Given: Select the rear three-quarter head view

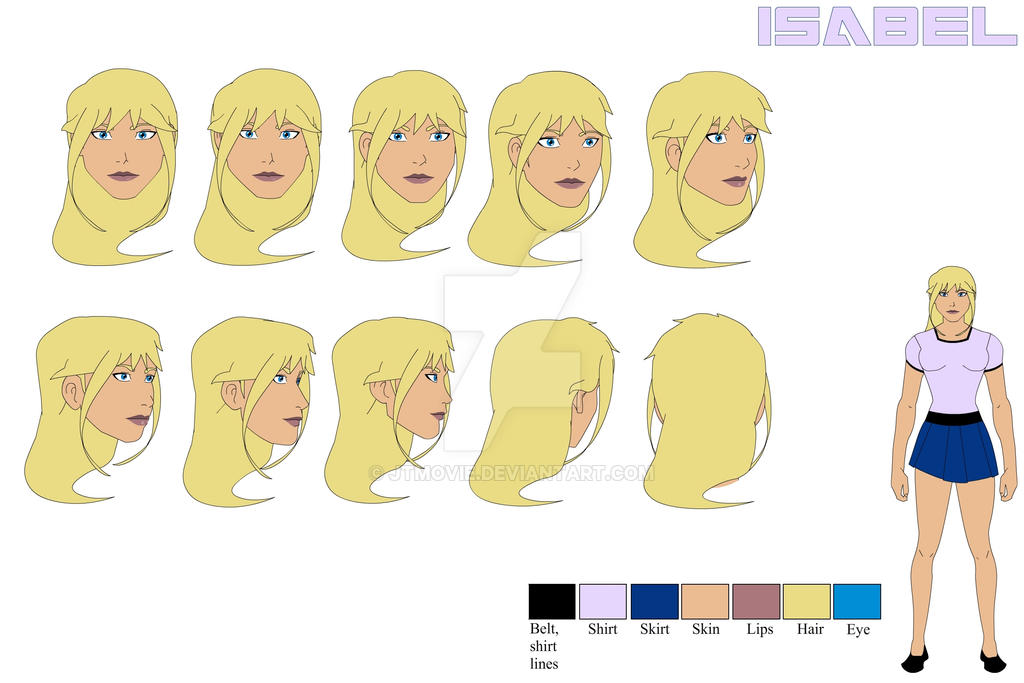Looking at the screenshot, I should 555,410.
